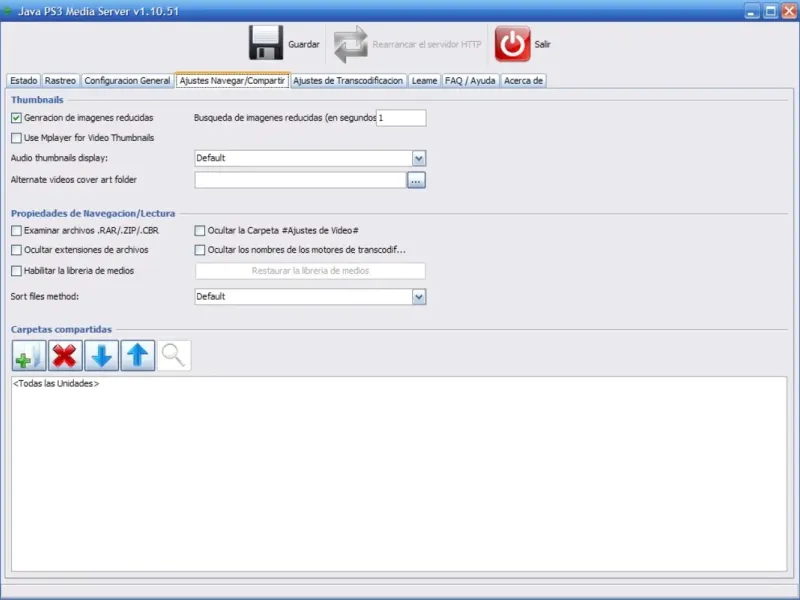Click the Thumbnails section heading
This screenshot has width=800, height=600.
tap(37, 100)
